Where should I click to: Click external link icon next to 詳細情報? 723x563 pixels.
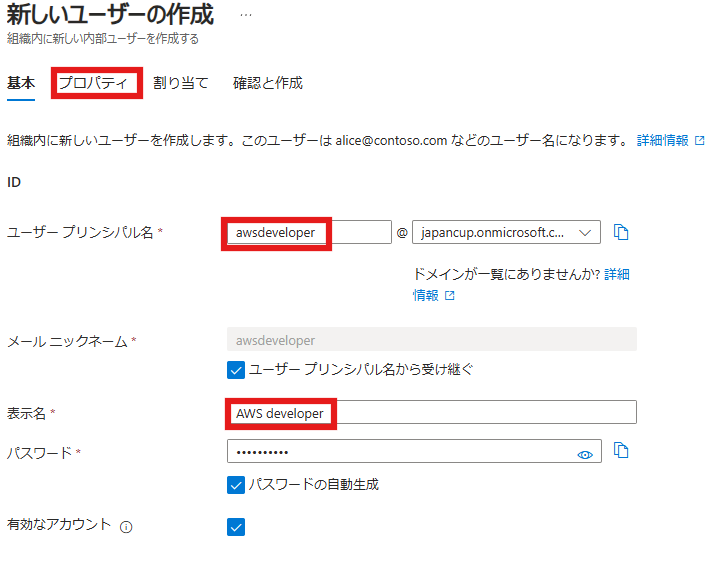point(699,141)
